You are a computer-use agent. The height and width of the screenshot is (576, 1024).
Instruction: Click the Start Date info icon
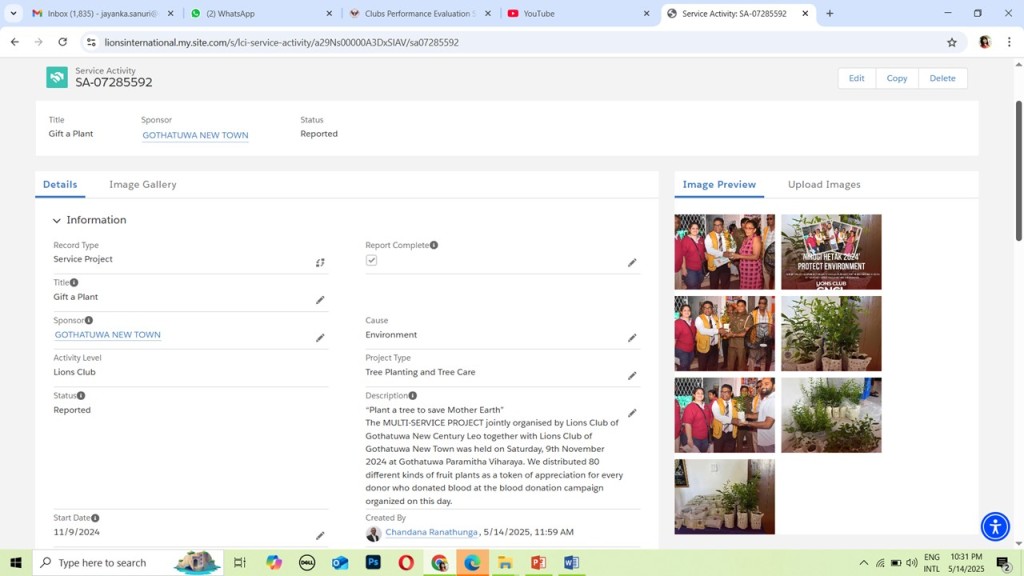pyautogui.click(x=95, y=518)
